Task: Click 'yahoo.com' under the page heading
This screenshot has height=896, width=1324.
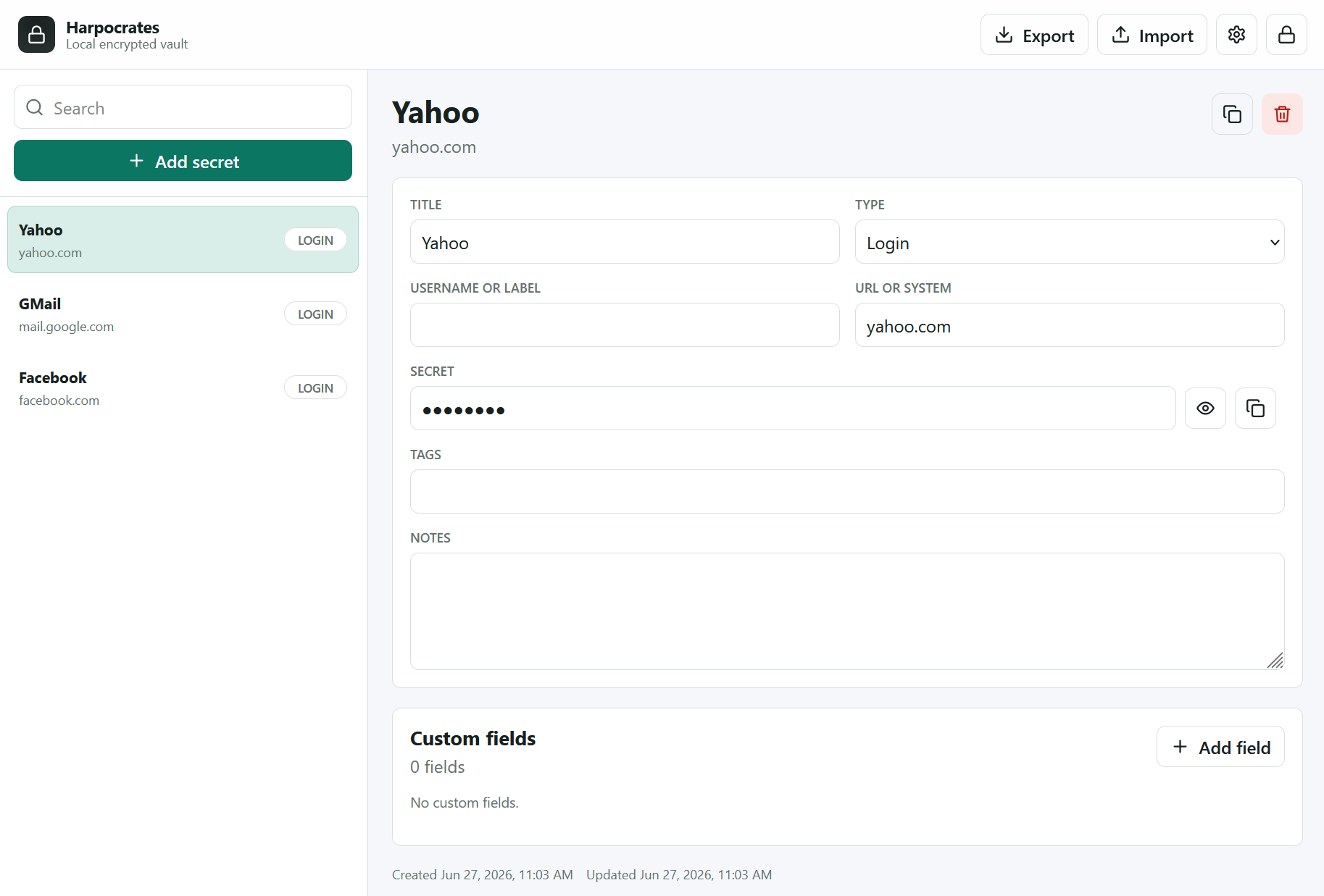Action: pyautogui.click(x=434, y=147)
